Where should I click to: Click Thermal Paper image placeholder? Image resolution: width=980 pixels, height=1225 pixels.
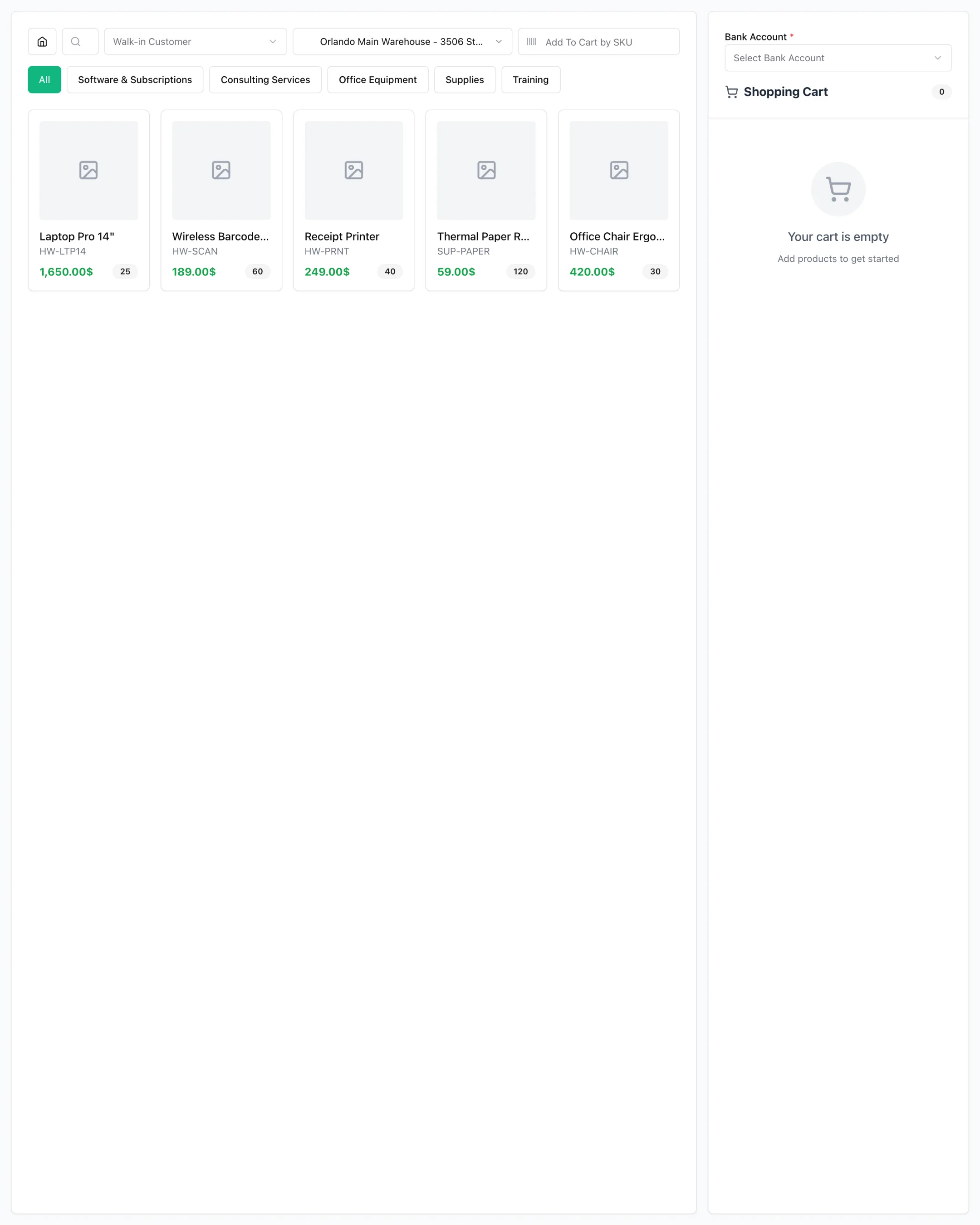point(486,170)
